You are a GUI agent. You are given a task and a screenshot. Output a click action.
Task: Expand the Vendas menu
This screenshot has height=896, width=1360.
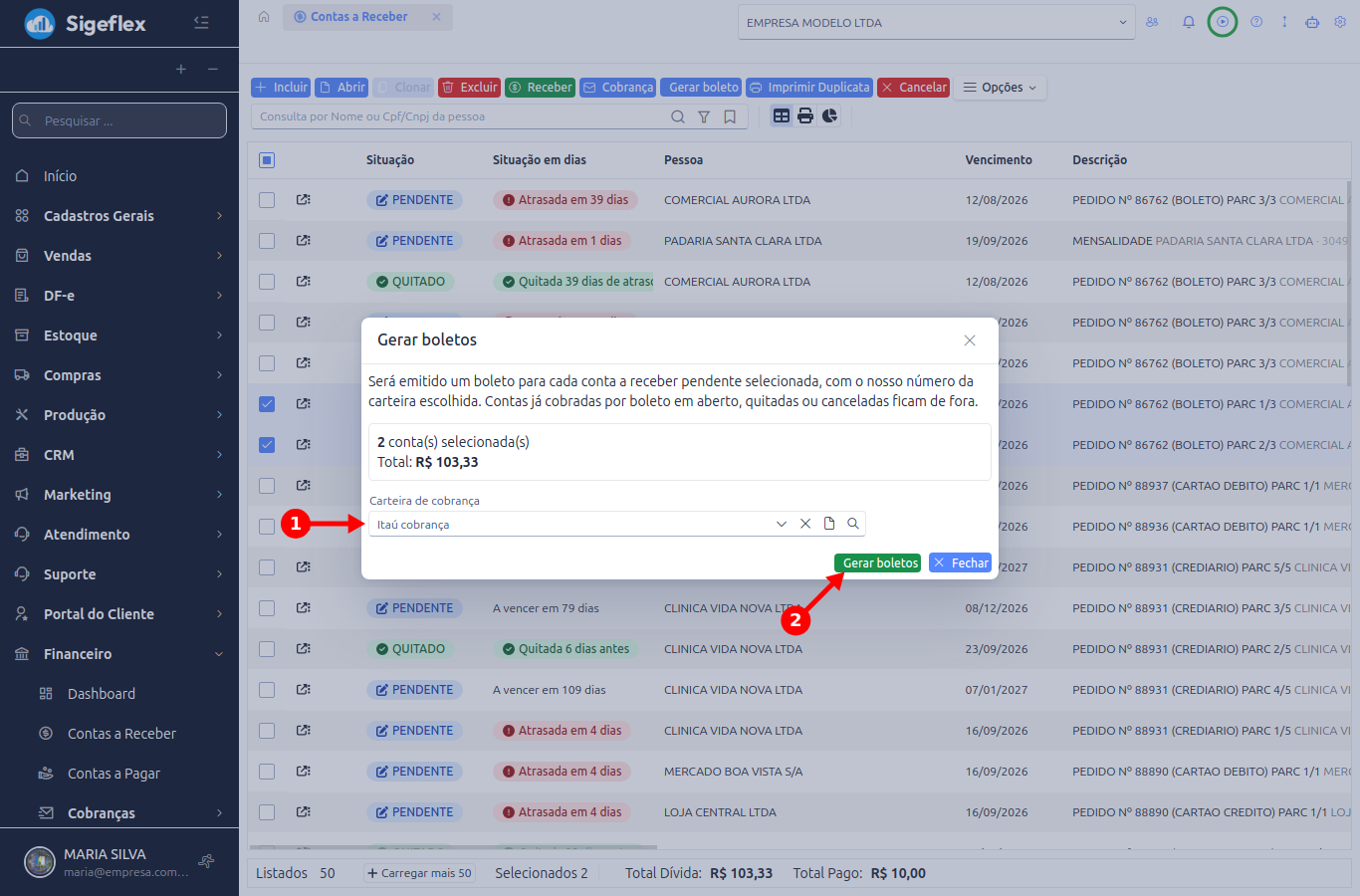click(x=119, y=256)
